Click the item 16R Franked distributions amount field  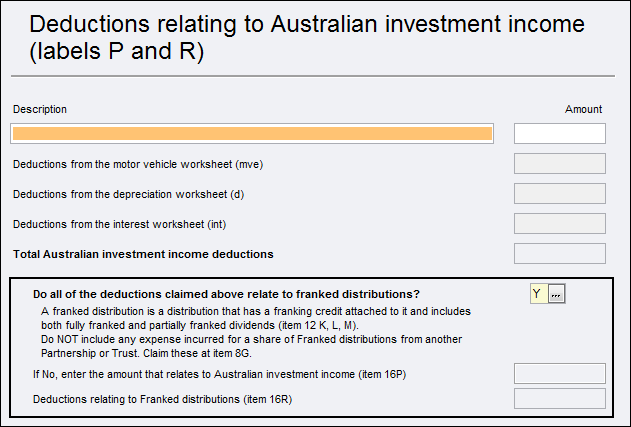tap(559, 399)
